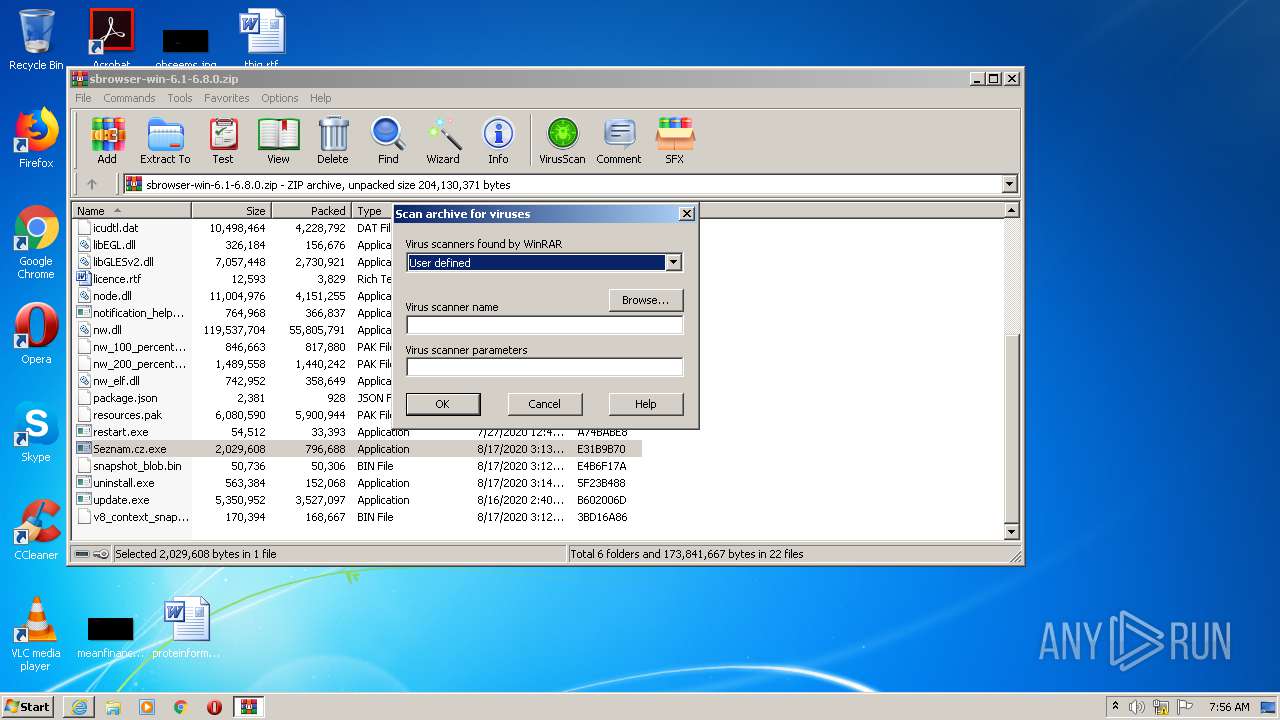Viewport: 1280px width, 720px height.
Task: Open Firefox desktop shortcut
Action: (x=36, y=139)
